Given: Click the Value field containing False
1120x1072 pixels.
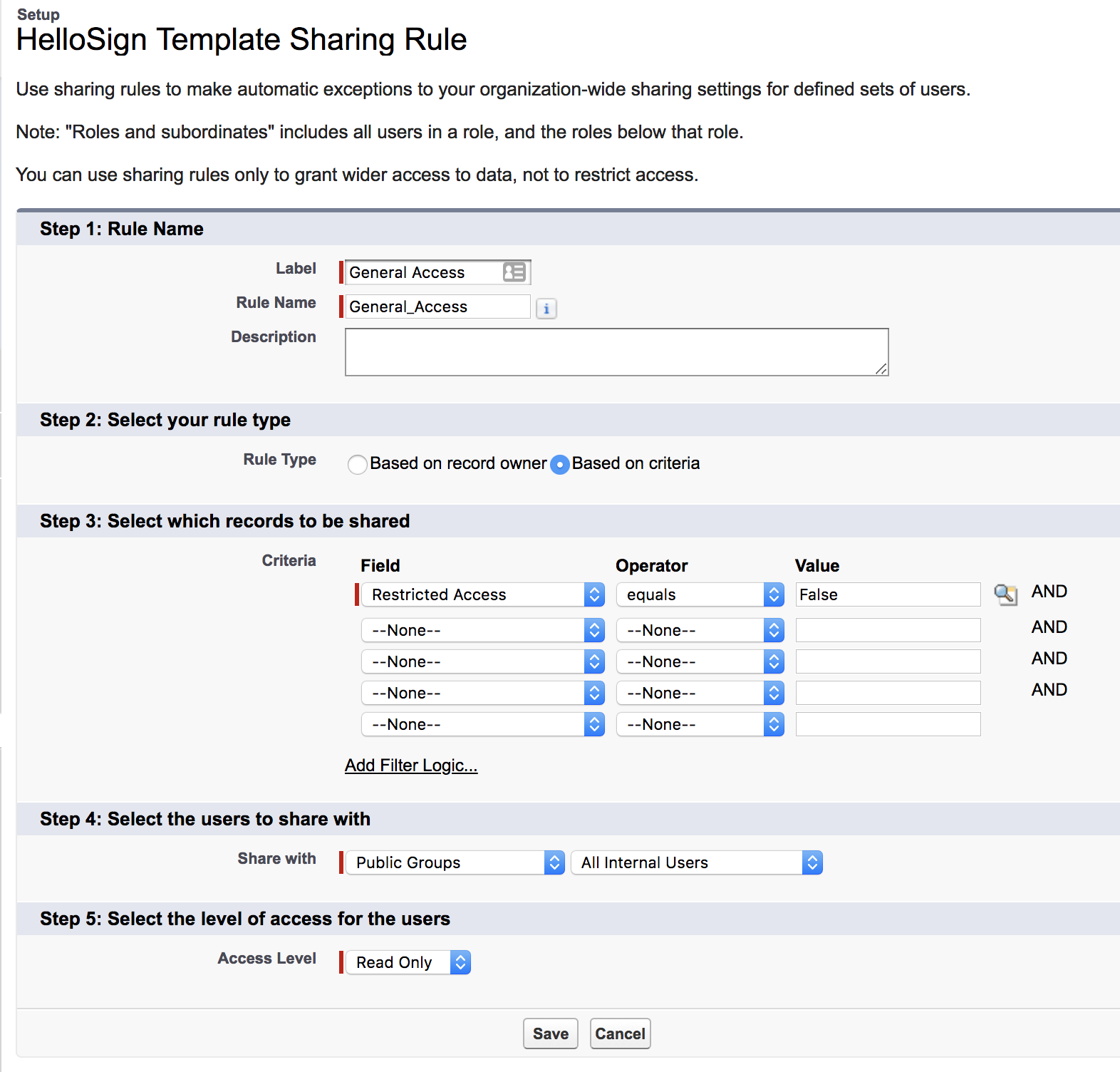Looking at the screenshot, I should 888,594.
